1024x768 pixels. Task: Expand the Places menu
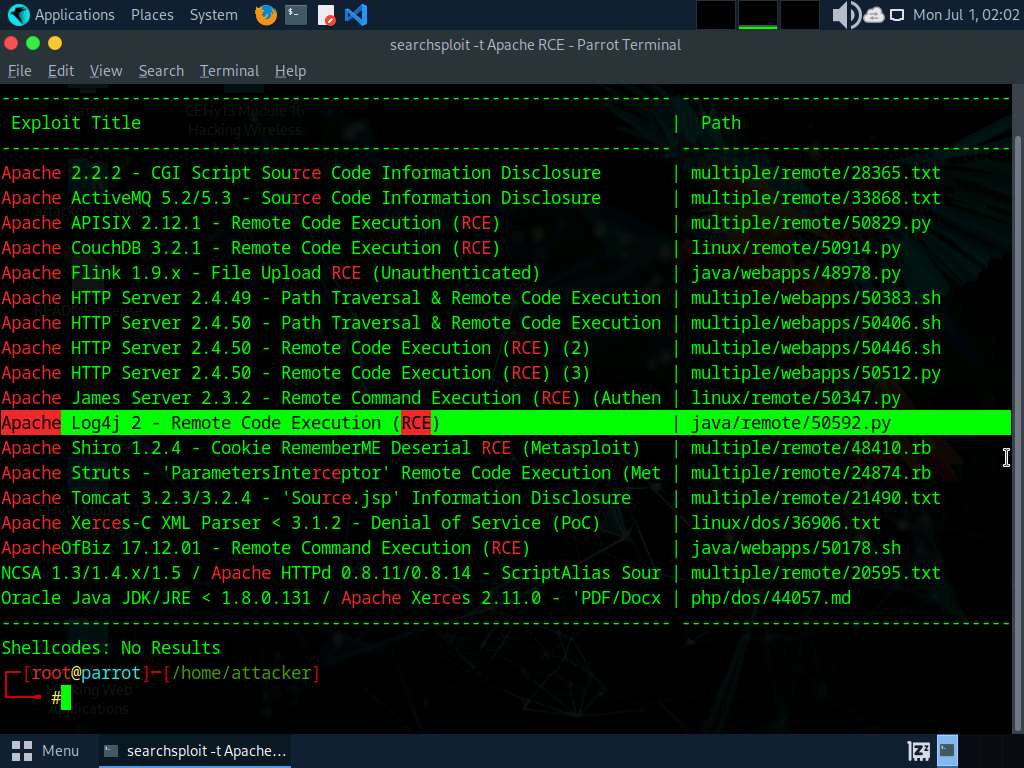pos(152,15)
